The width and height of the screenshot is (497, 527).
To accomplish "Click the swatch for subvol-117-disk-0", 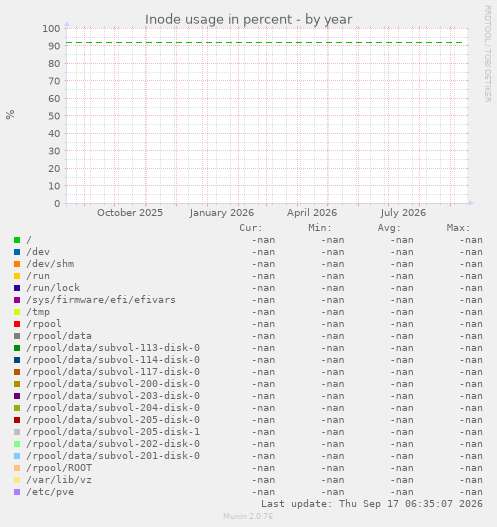I will tap(17, 372).
